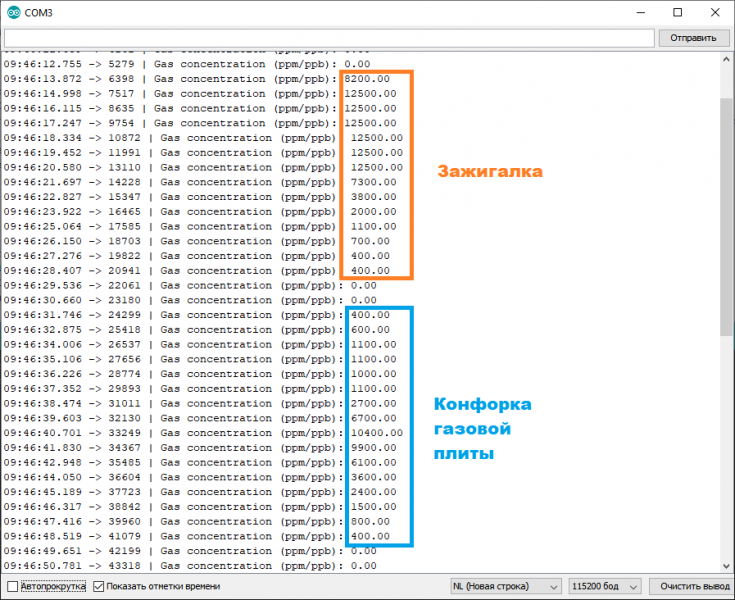Viewport: 735px width, 600px height.
Task: Open the 115200 бод baud rate dropdown
Action: pyautogui.click(x=604, y=586)
